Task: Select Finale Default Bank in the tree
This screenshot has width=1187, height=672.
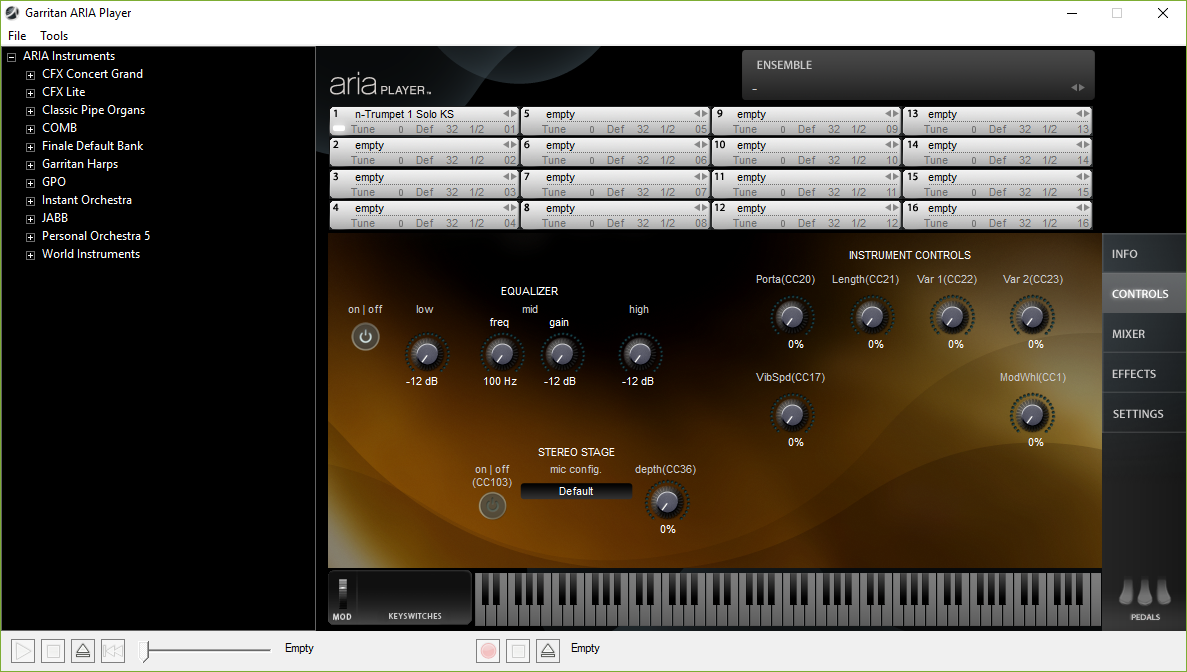Action: (x=92, y=146)
